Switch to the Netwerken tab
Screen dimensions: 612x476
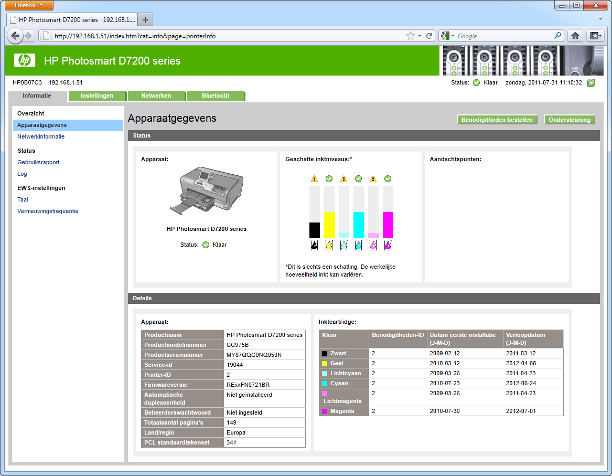point(155,96)
